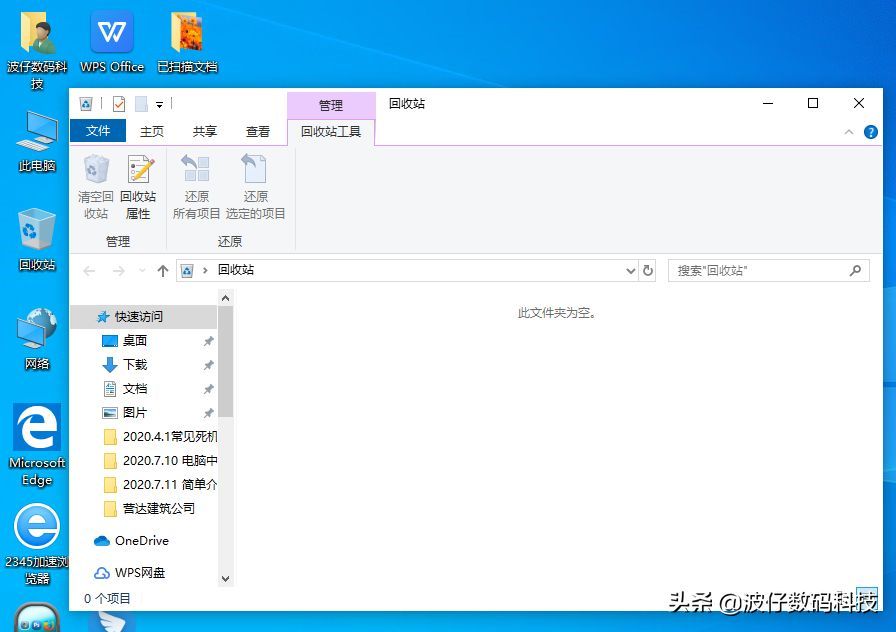
Task: Click 回收站 in the address bar
Action: (235, 270)
